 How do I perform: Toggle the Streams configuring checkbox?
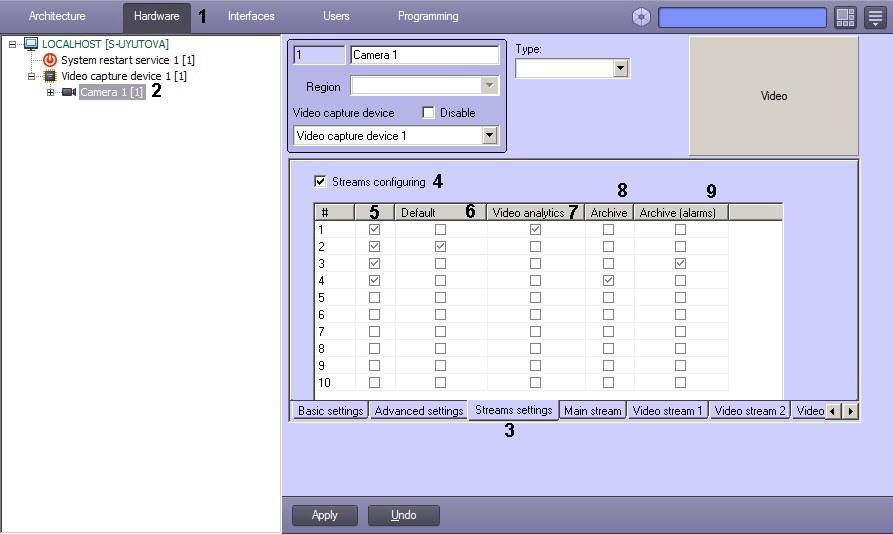tap(320, 182)
